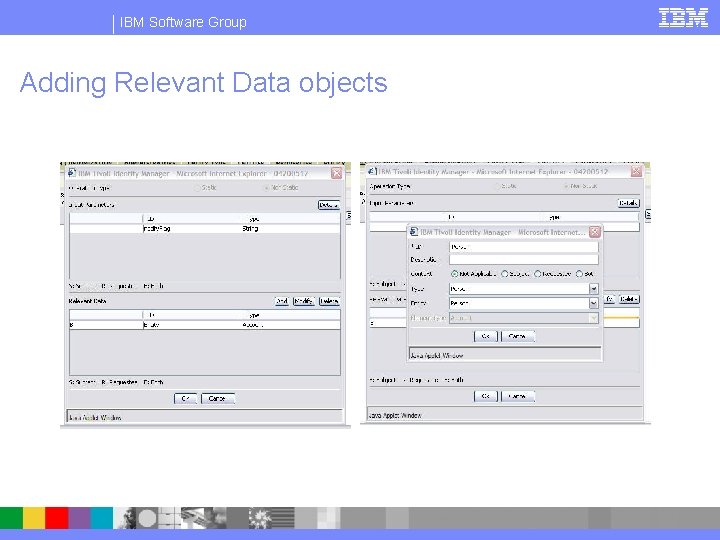Click Delete button in left window
This screenshot has height=540, width=720.
pos(329,301)
